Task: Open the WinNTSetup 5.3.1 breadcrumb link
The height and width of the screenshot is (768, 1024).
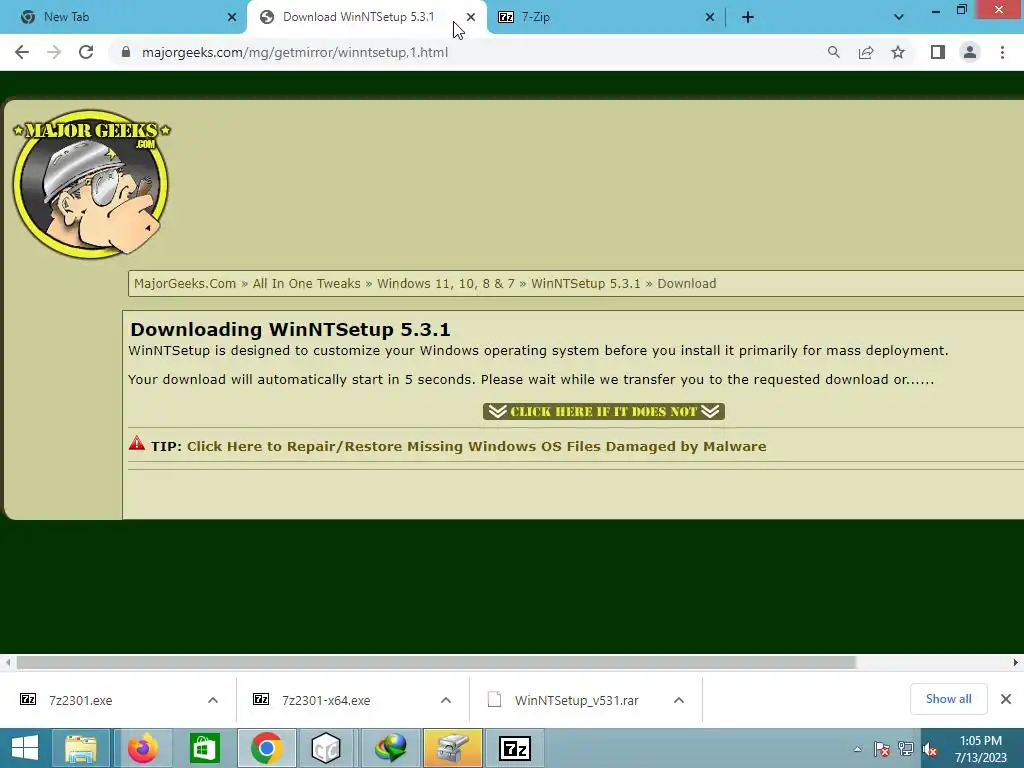Action: [x=585, y=283]
